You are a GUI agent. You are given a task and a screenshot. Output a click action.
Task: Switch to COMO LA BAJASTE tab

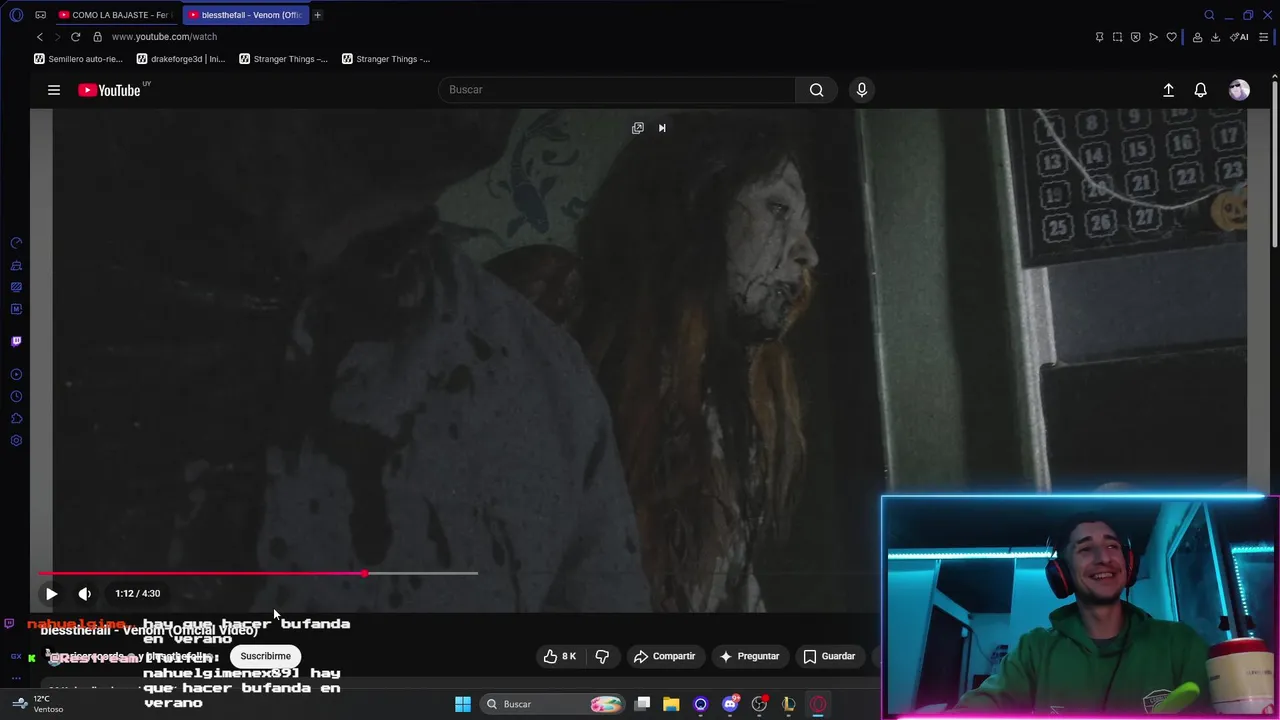point(115,15)
